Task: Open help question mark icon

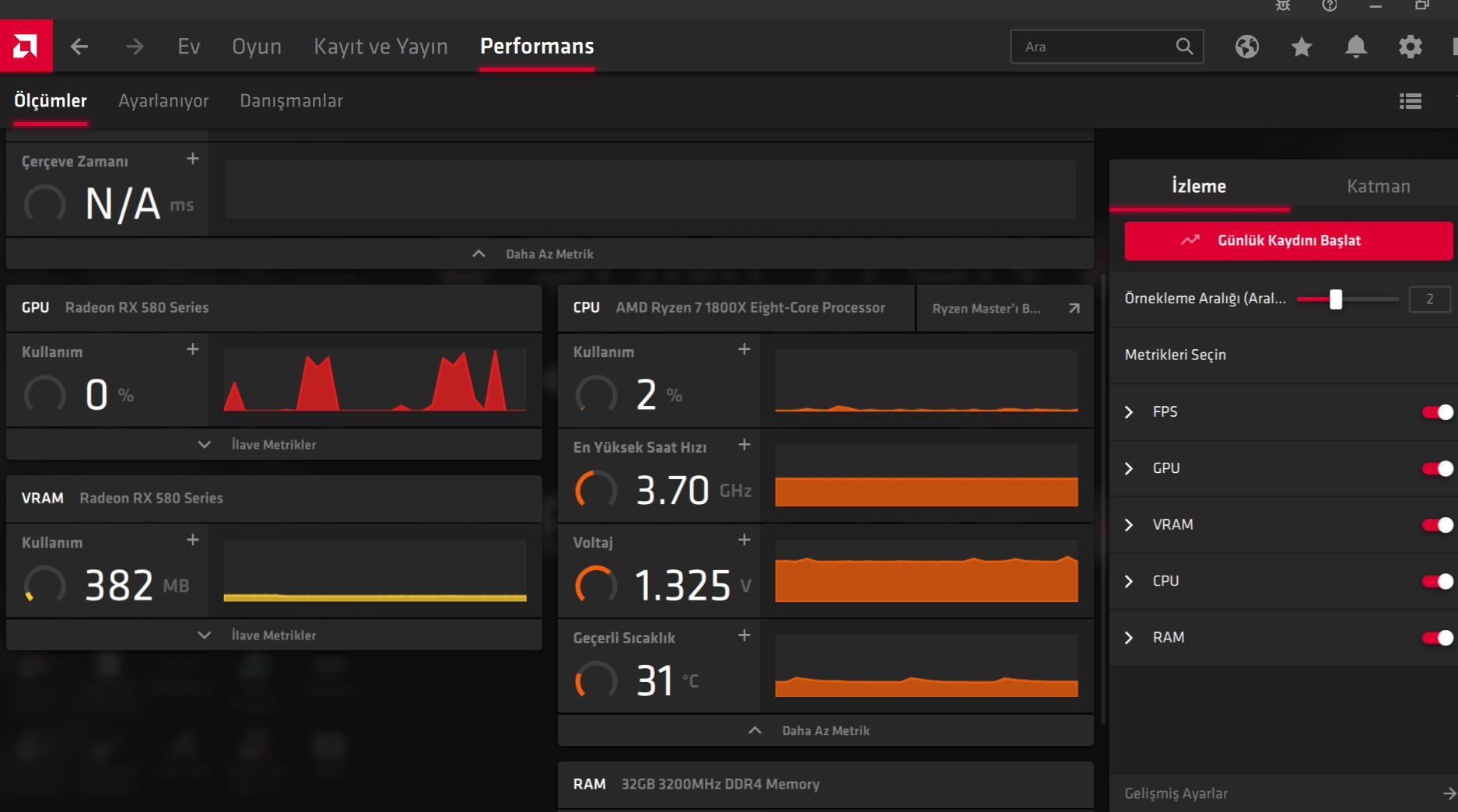Action: (x=1330, y=5)
